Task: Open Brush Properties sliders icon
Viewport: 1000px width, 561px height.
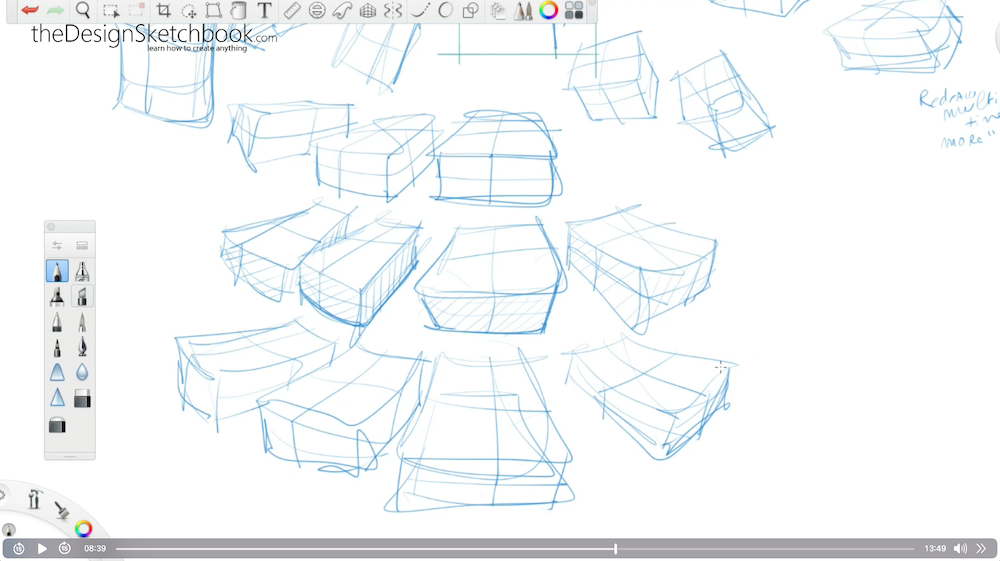Action: [57, 245]
